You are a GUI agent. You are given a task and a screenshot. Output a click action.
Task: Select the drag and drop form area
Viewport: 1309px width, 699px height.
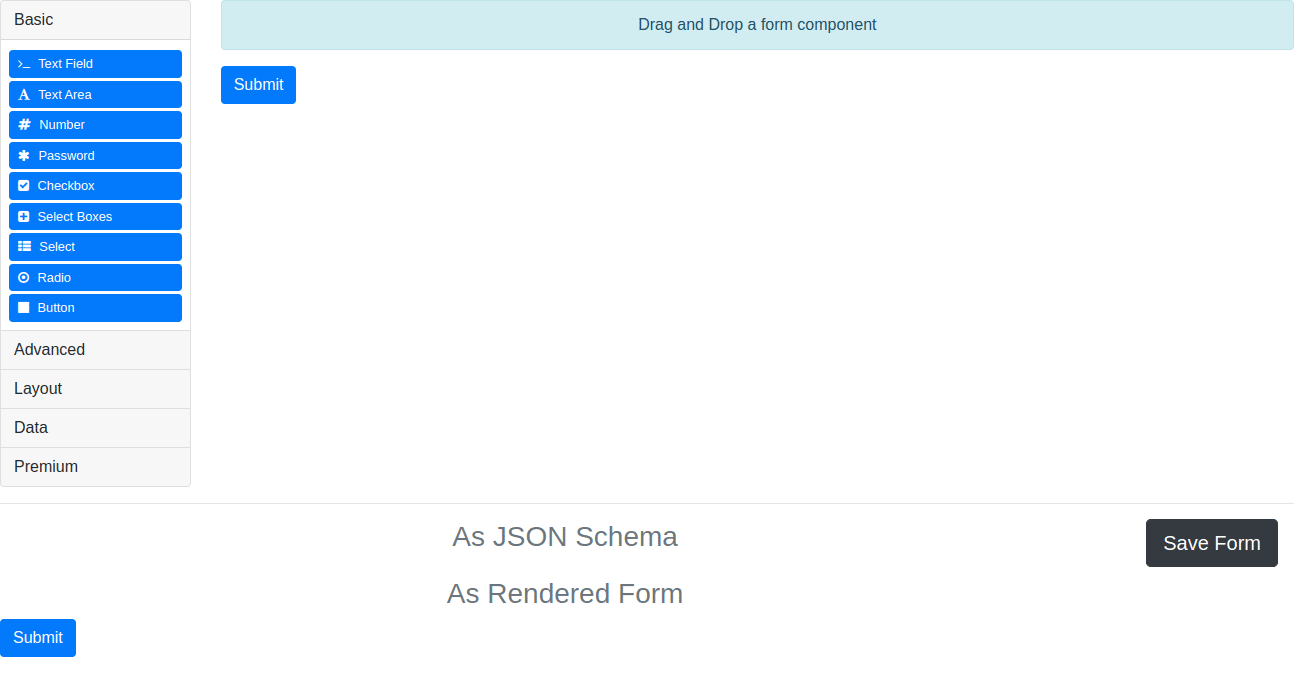point(757,25)
